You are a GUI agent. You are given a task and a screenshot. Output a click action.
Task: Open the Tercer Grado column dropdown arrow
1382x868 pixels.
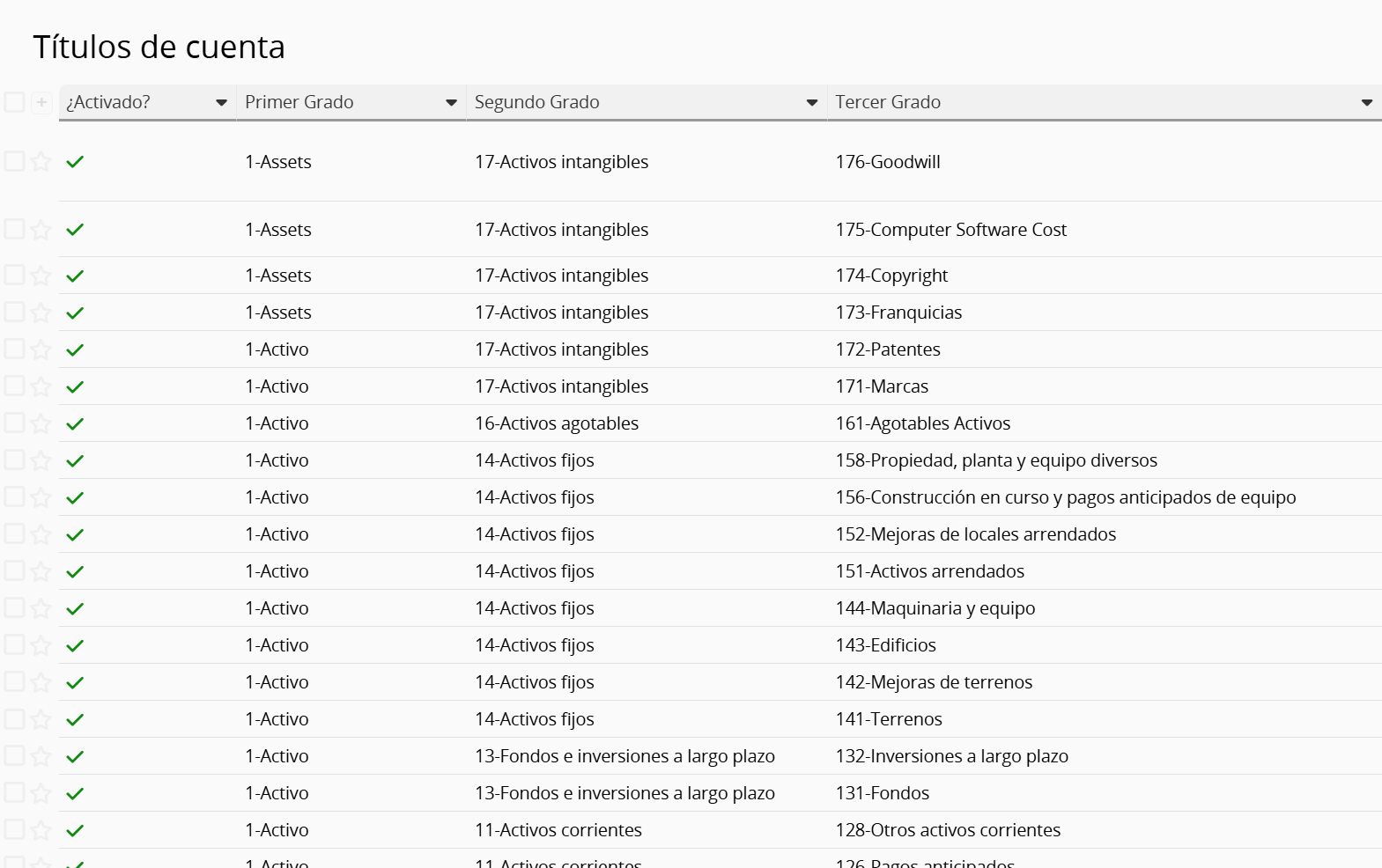pos(1366,103)
